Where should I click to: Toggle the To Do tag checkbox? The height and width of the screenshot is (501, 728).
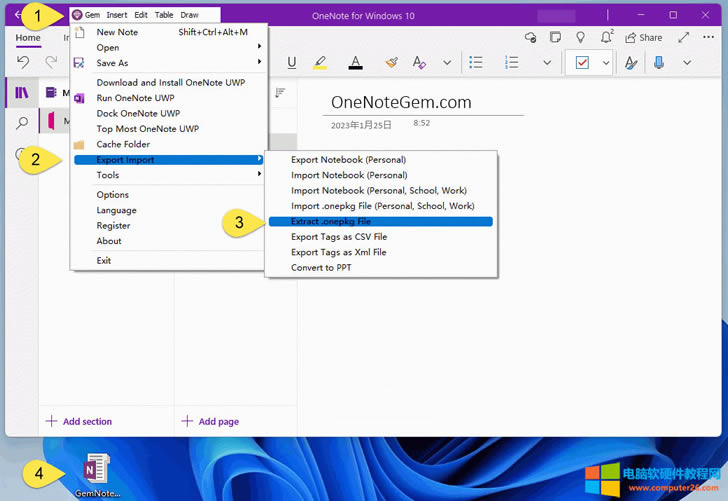[582, 62]
